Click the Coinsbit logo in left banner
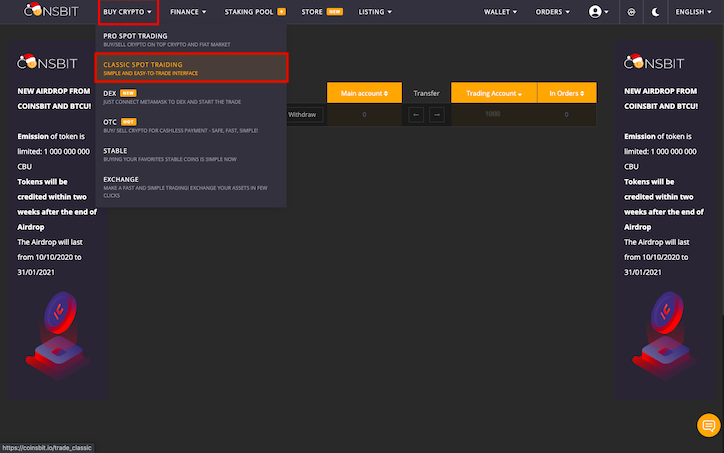 pyautogui.click(x=47, y=61)
